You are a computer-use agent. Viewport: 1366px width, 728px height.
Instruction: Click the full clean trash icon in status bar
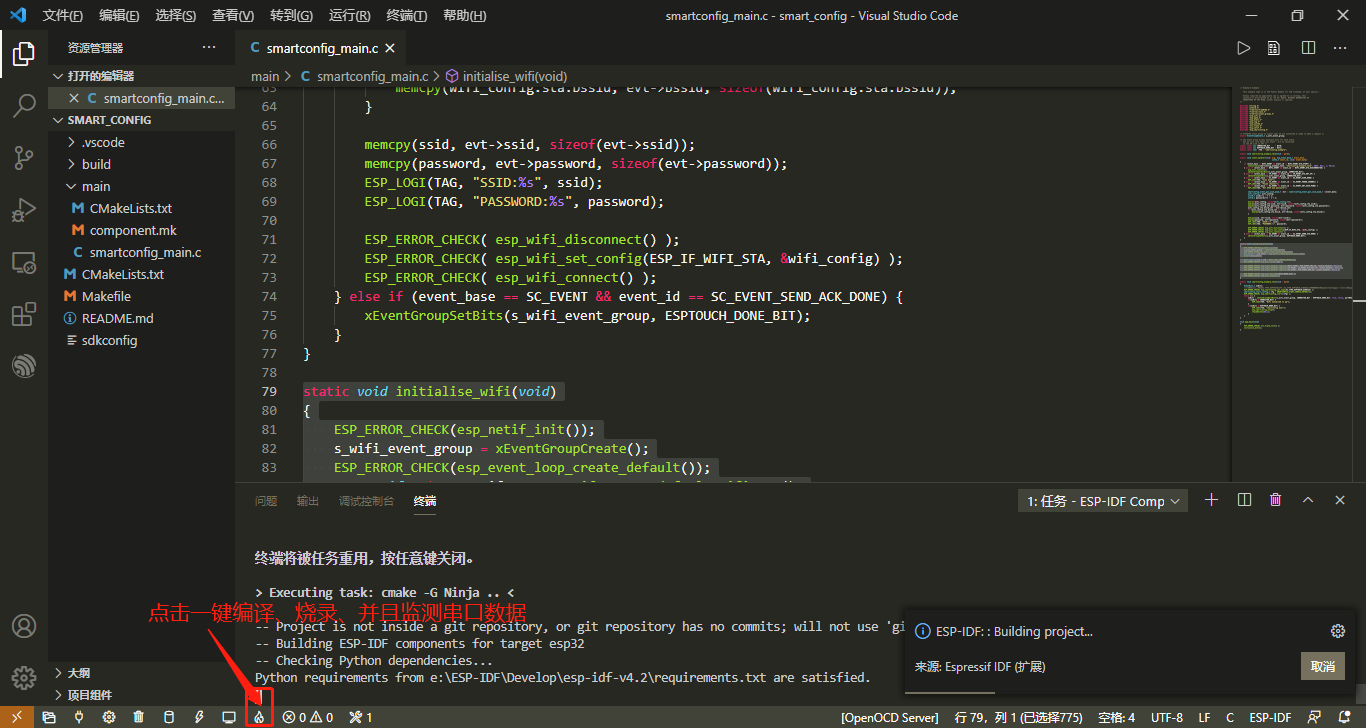[x=139, y=717]
